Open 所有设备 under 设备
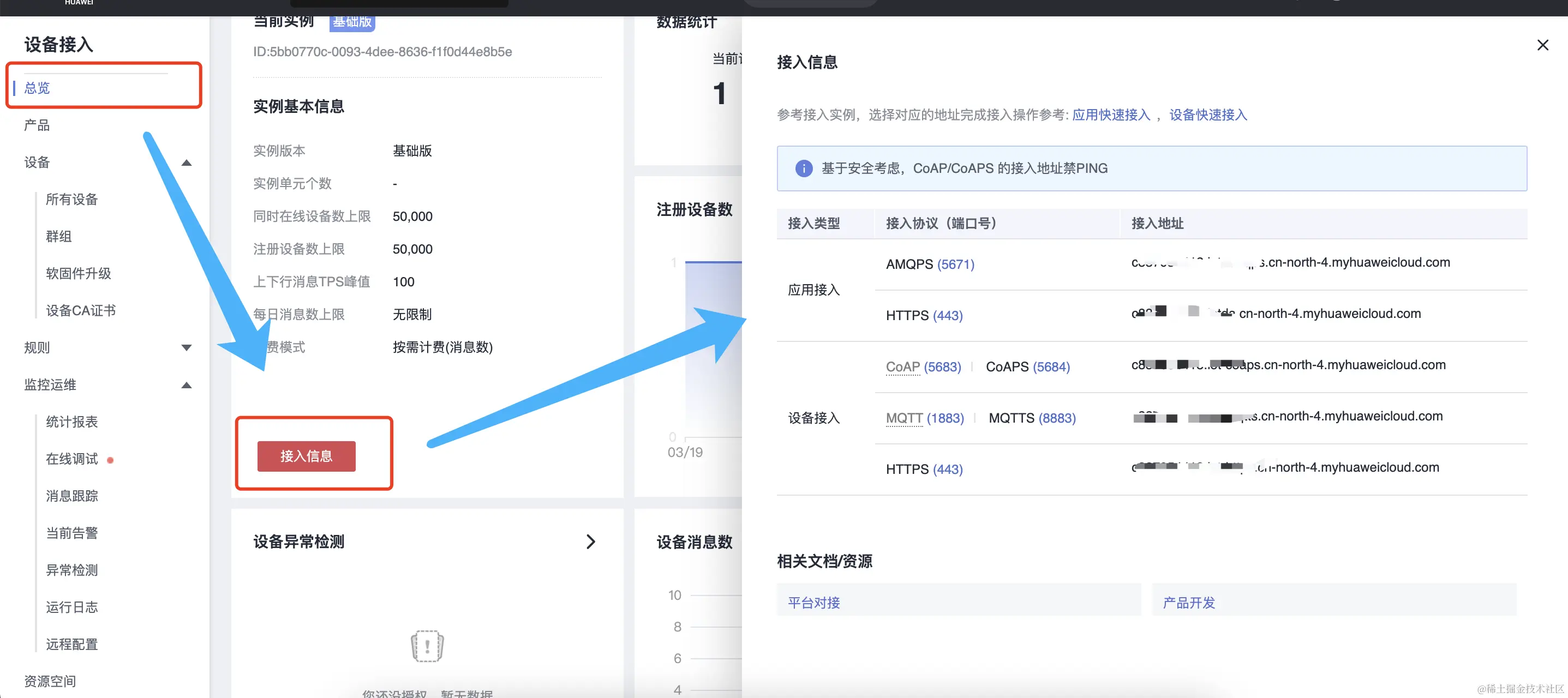1568x698 pixels. coord(71,199)
